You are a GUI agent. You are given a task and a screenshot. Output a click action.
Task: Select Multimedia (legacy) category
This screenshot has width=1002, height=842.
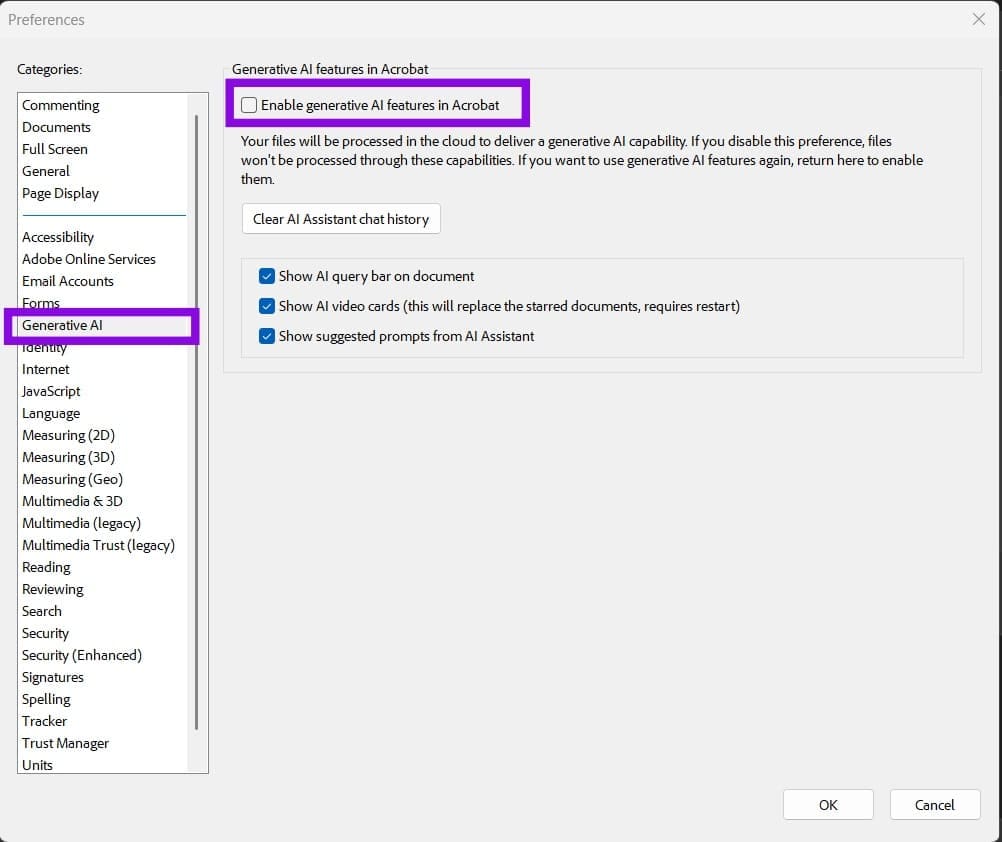click(81, 524)
